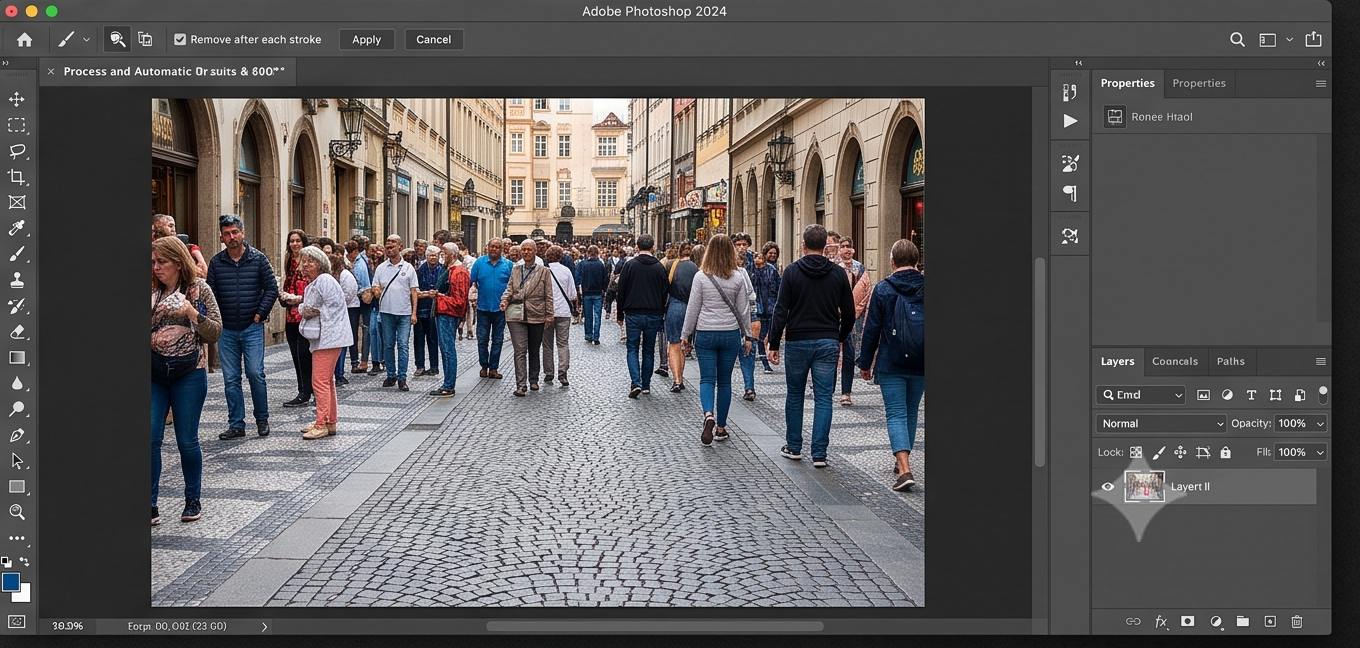Click the overlapping squares icon in options bar
This screenshot has width=1360, height=648.
tap(145, 39)
